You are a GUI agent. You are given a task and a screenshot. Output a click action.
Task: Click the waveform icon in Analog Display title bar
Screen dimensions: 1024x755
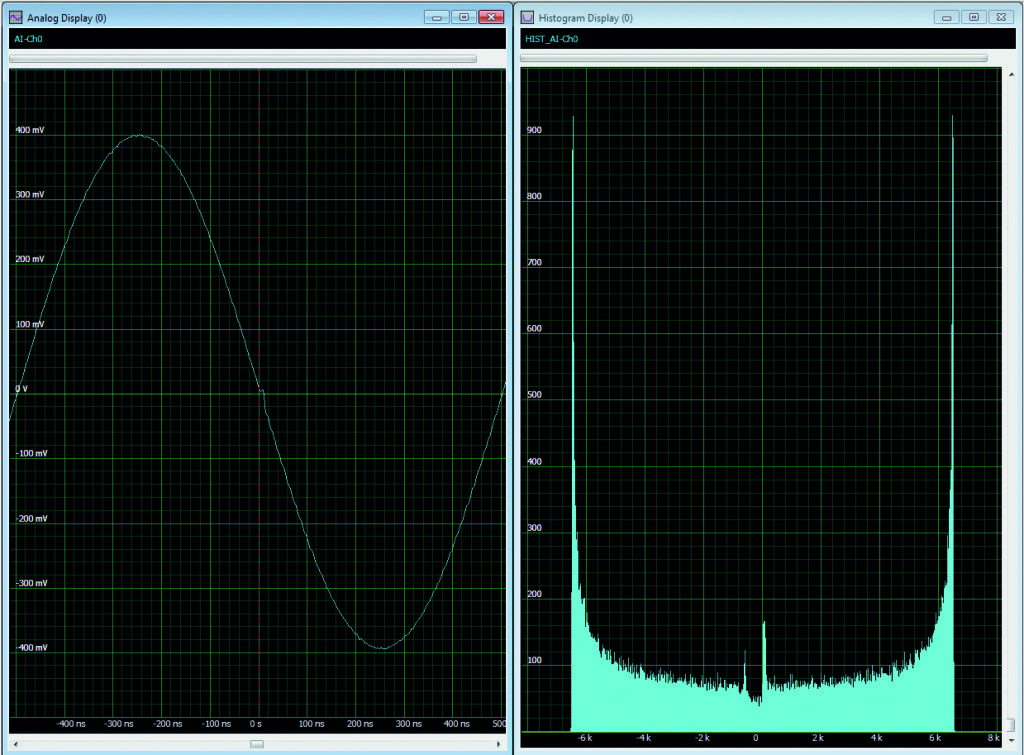(x=15, y=17)
